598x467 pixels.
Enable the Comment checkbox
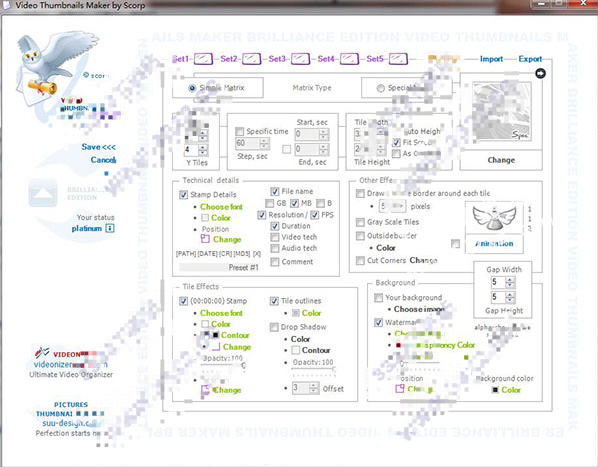coord(275,262)
